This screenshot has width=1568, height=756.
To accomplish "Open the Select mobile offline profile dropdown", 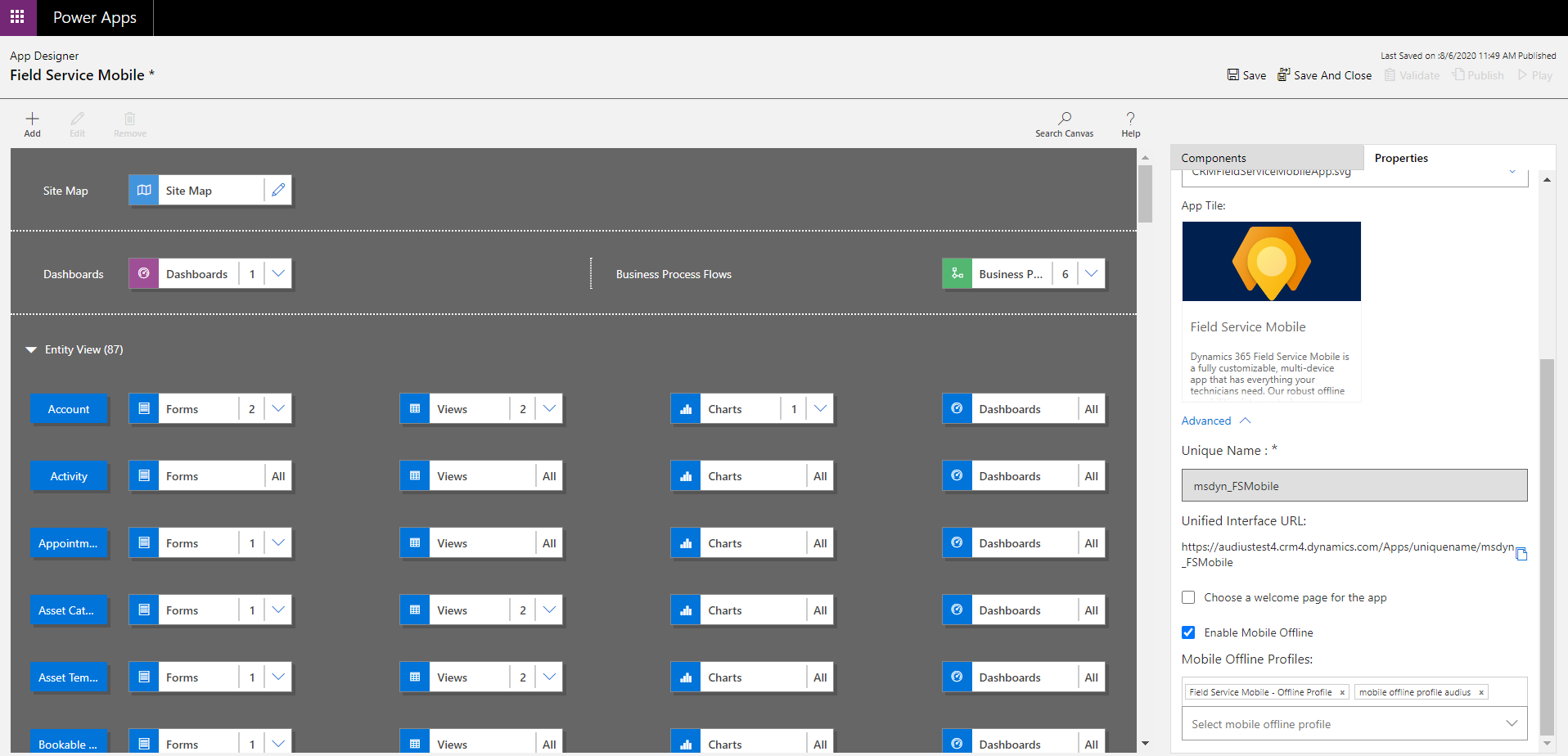I will click(x=1512, y=723).
